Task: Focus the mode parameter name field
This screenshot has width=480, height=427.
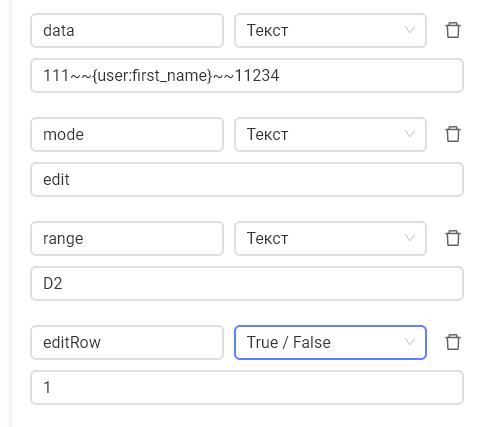Action: [127, 134]
